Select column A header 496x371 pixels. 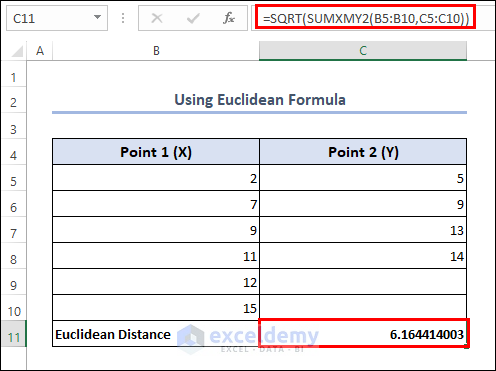click(40, 51)
